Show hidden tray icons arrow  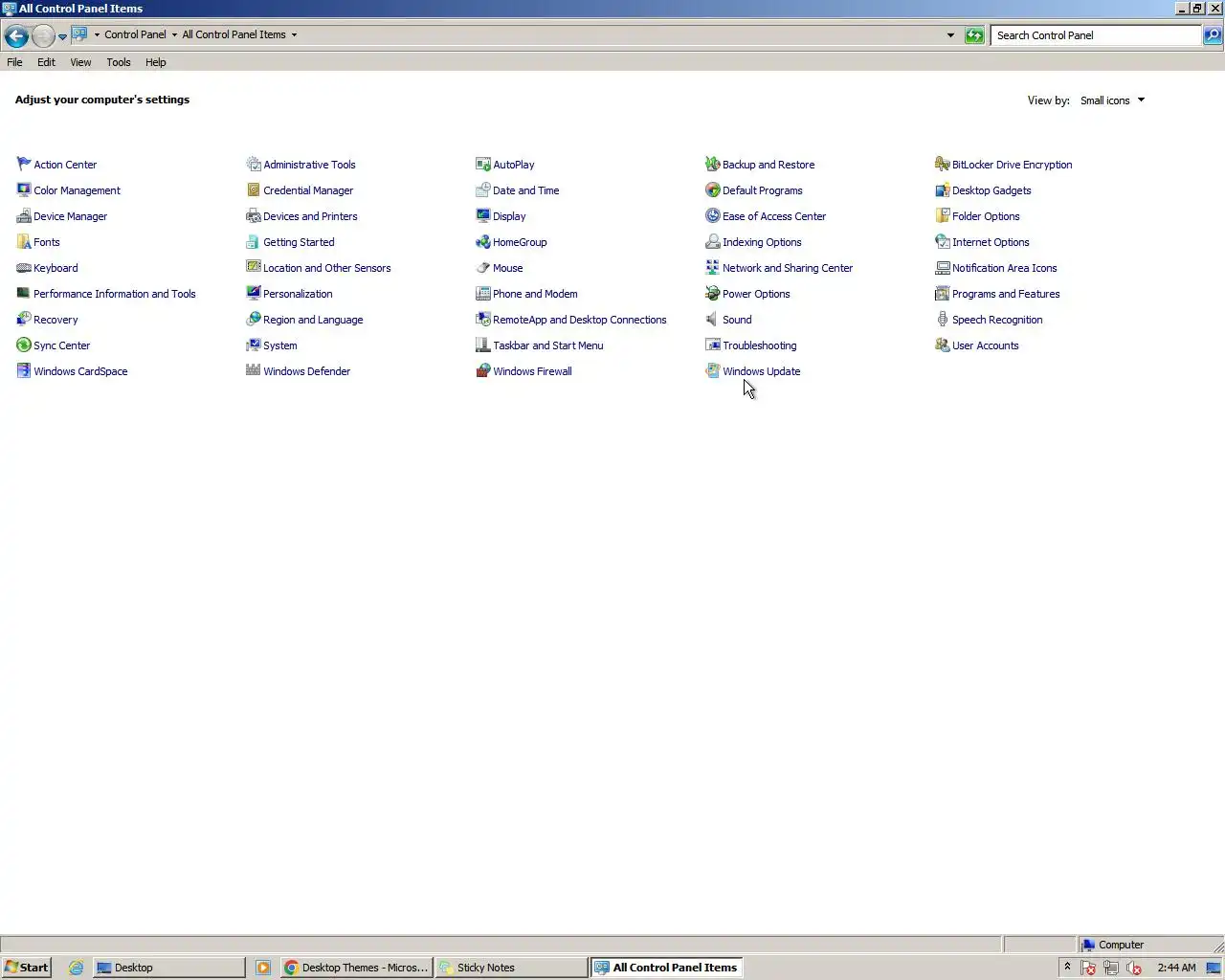[x=1067, y=967]
